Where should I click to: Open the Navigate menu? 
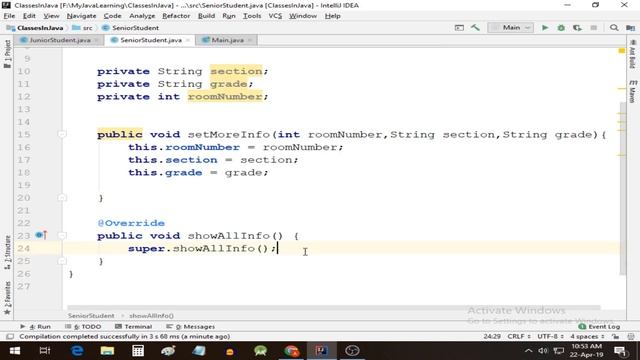[x=81, y=16]
